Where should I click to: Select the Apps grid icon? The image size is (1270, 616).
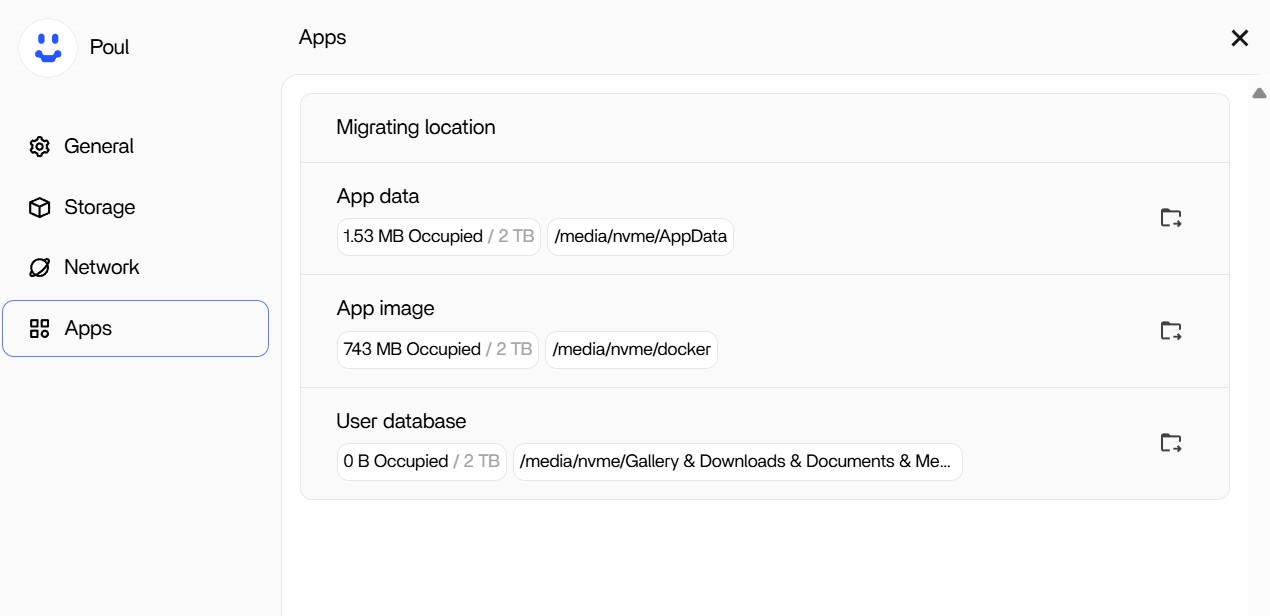tap(39, 328)
